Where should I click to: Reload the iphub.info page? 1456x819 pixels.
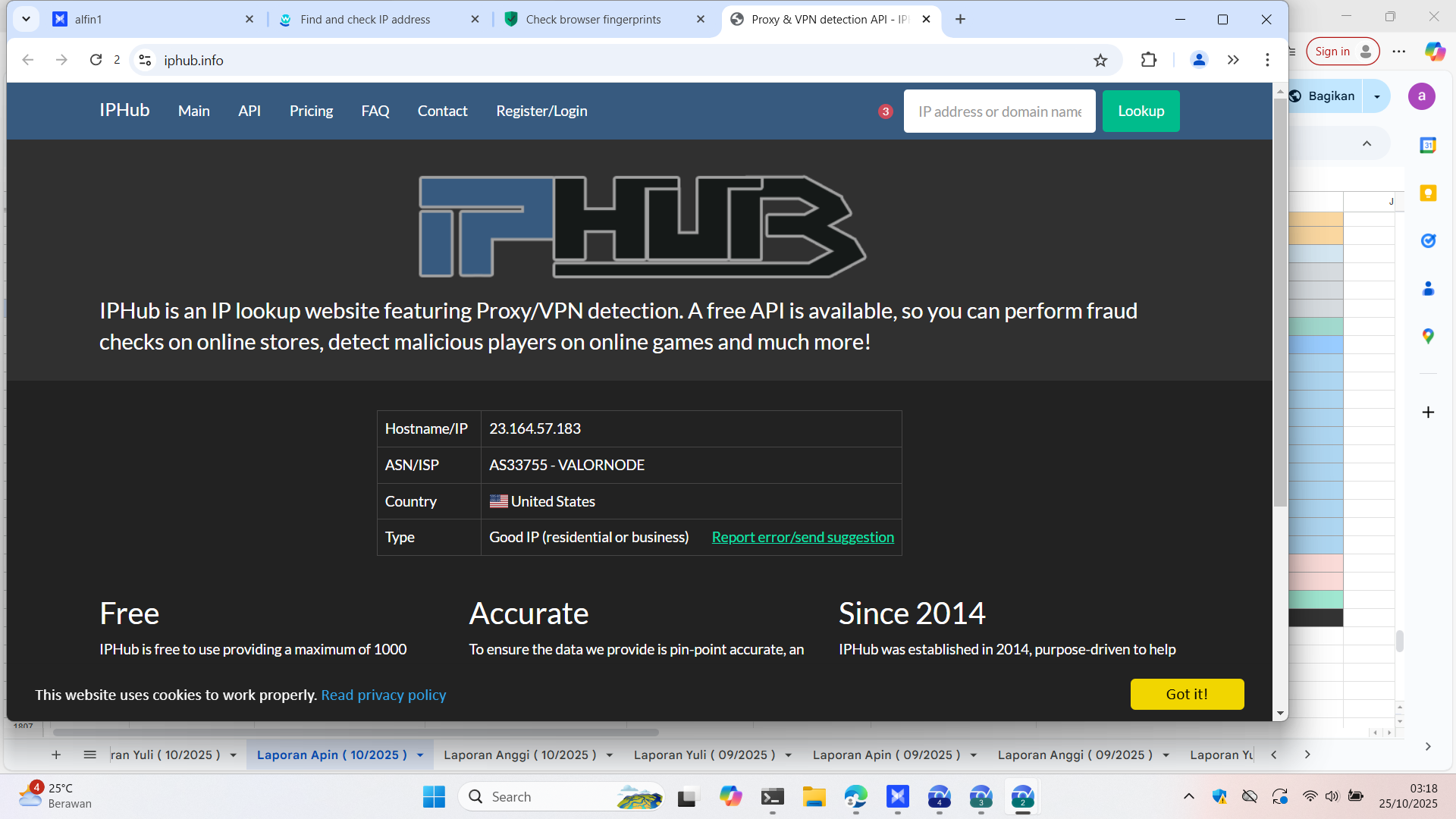96,60
